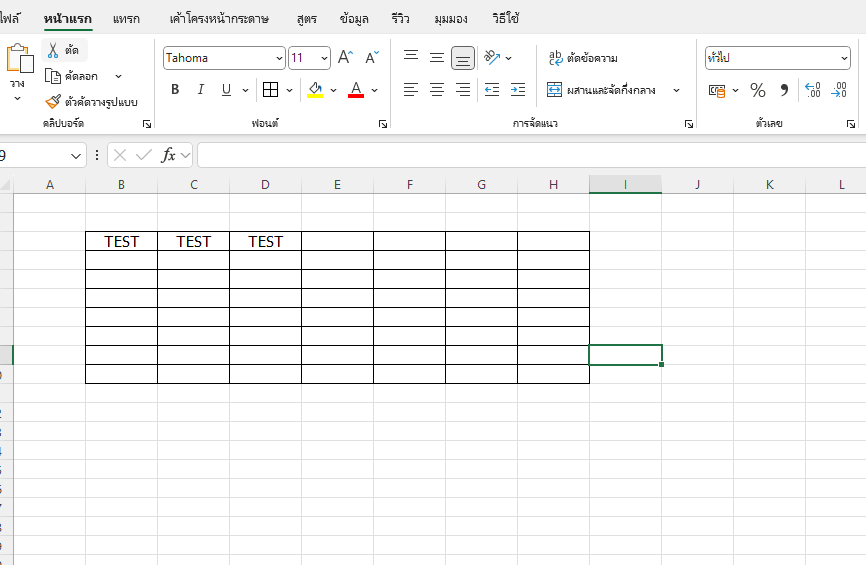This screenshot has height=565, width=866.
Task: Open the Tahoma font name dropdown
Action: [279, 58]
